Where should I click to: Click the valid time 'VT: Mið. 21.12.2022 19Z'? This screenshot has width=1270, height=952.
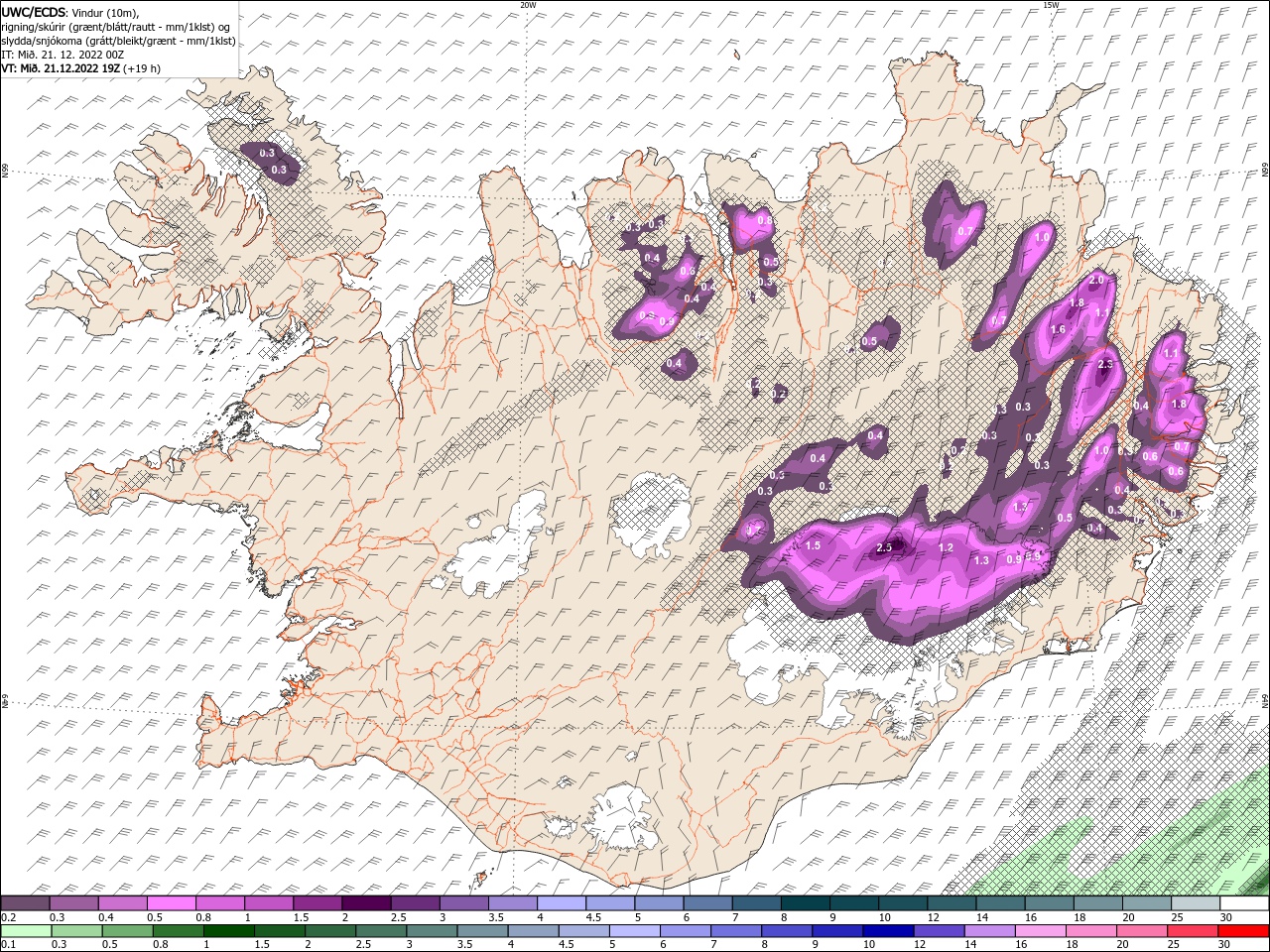tap(61, 68)
